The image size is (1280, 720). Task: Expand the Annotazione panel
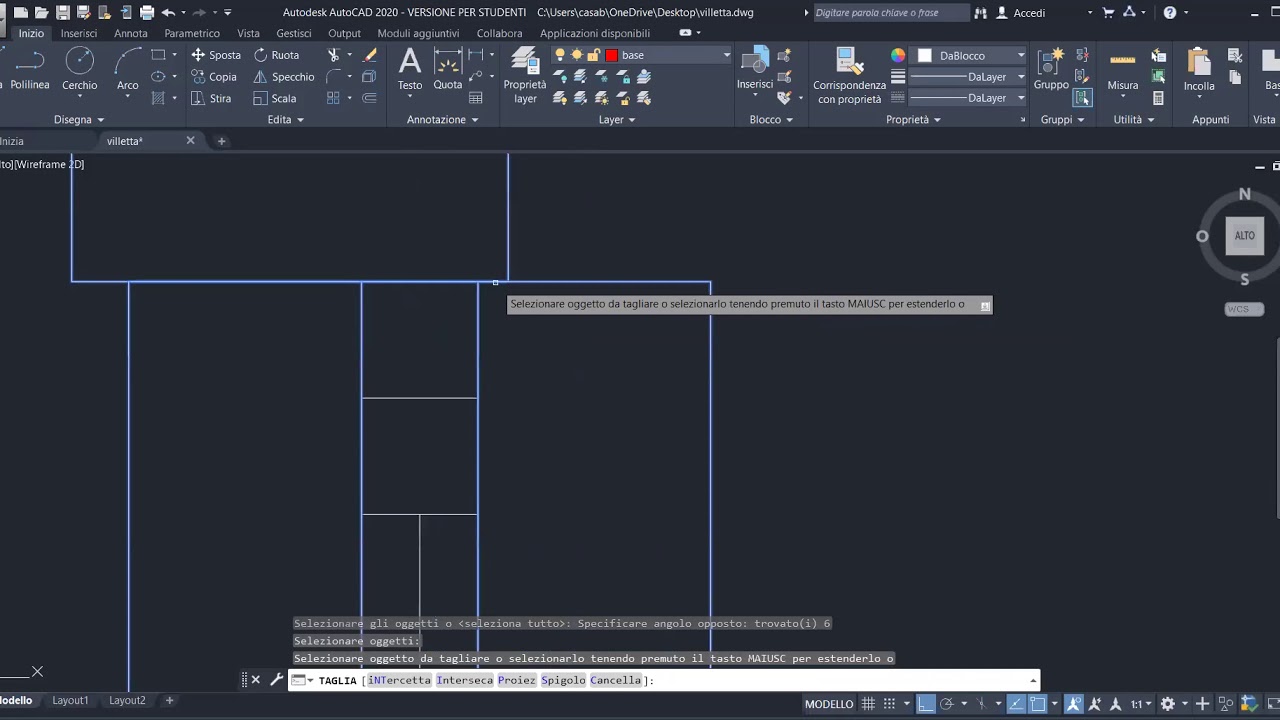(442, 119)
